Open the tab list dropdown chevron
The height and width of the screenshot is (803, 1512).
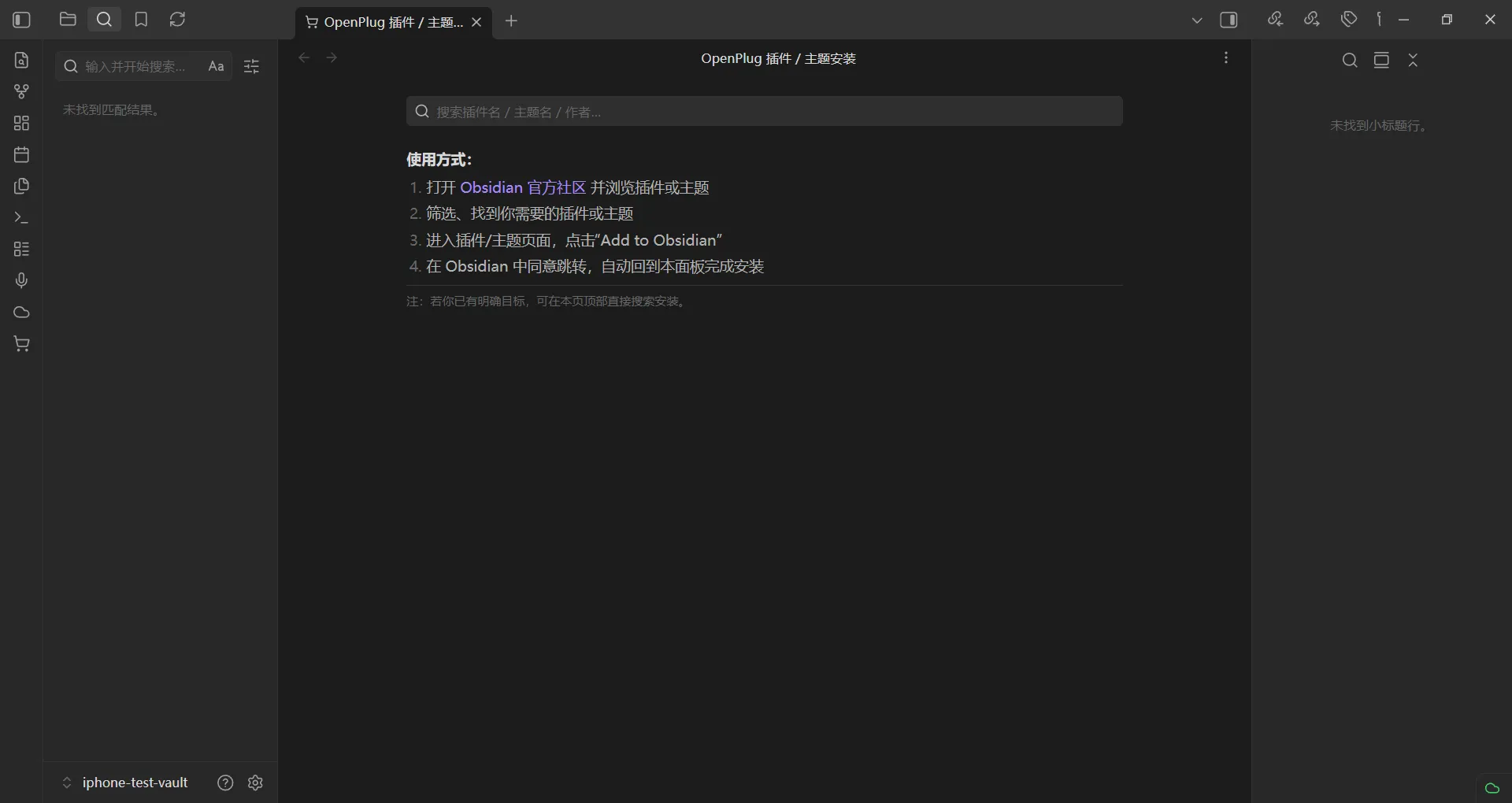[x=1197, y=20]
